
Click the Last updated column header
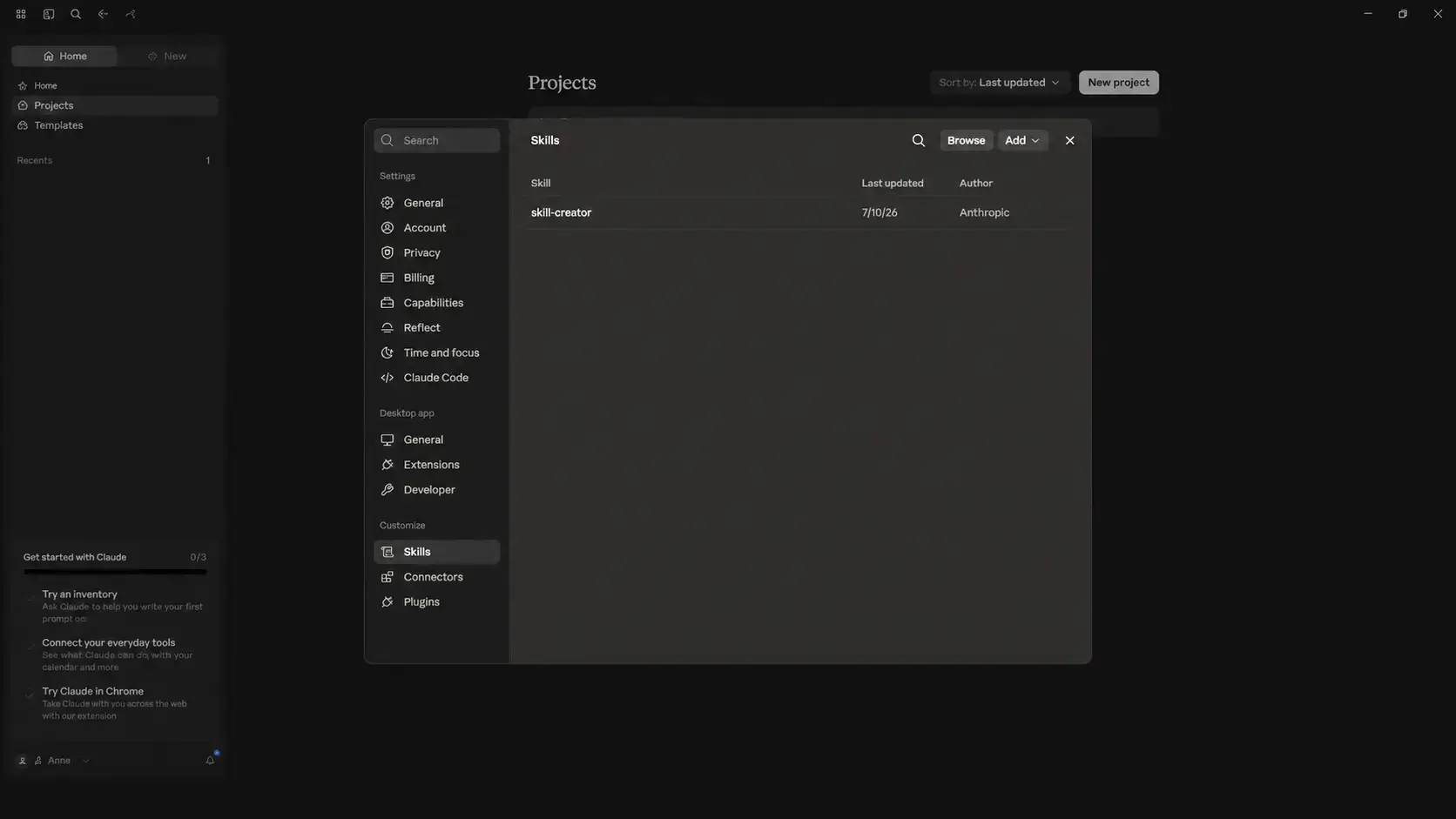[893, 183]
